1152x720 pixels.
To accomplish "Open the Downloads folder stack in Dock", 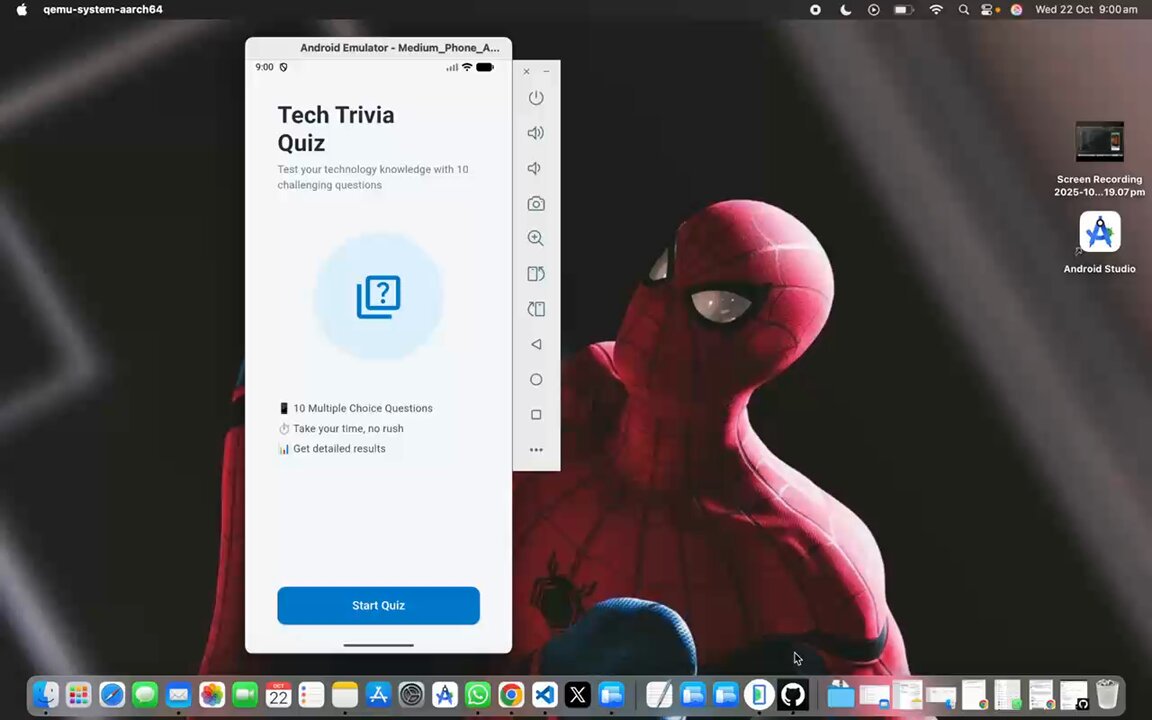I will click(840, 694).
